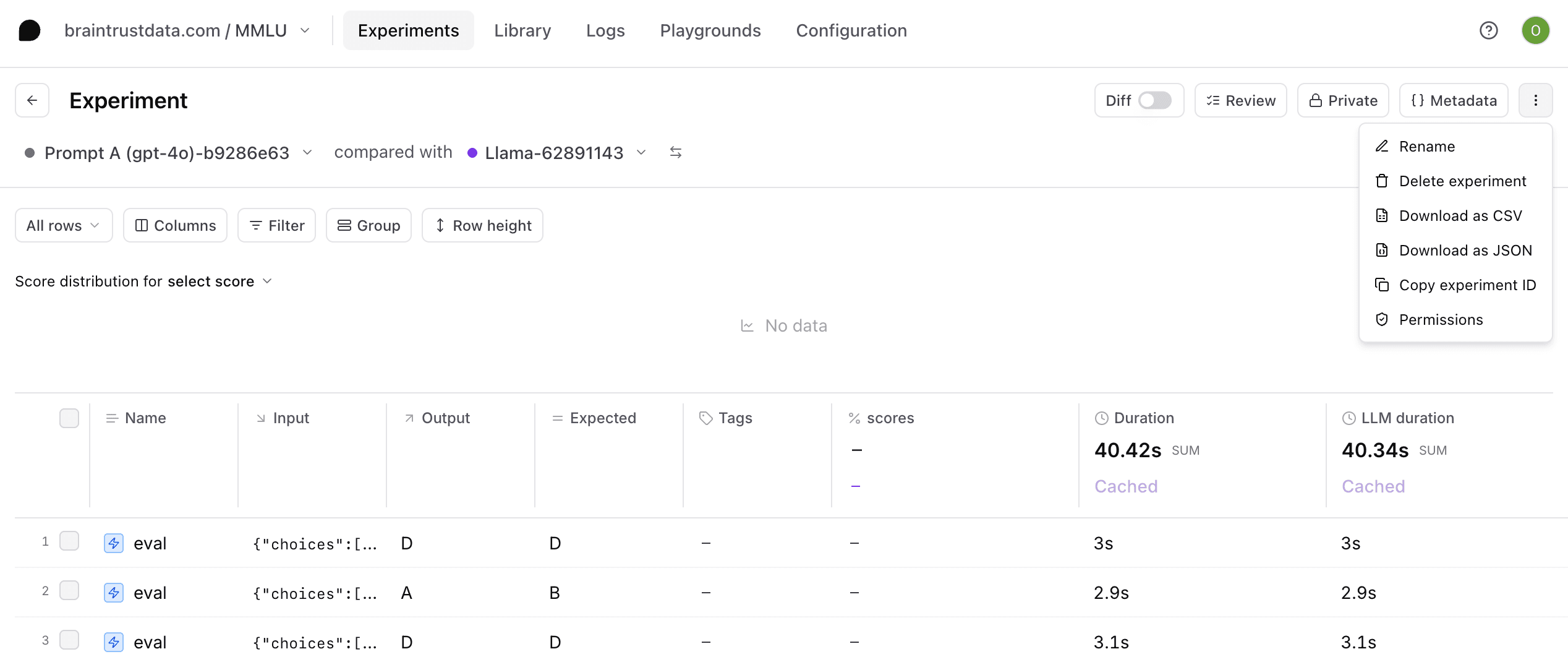
Task: Click the Duration column header
Action: point(1143,418)
